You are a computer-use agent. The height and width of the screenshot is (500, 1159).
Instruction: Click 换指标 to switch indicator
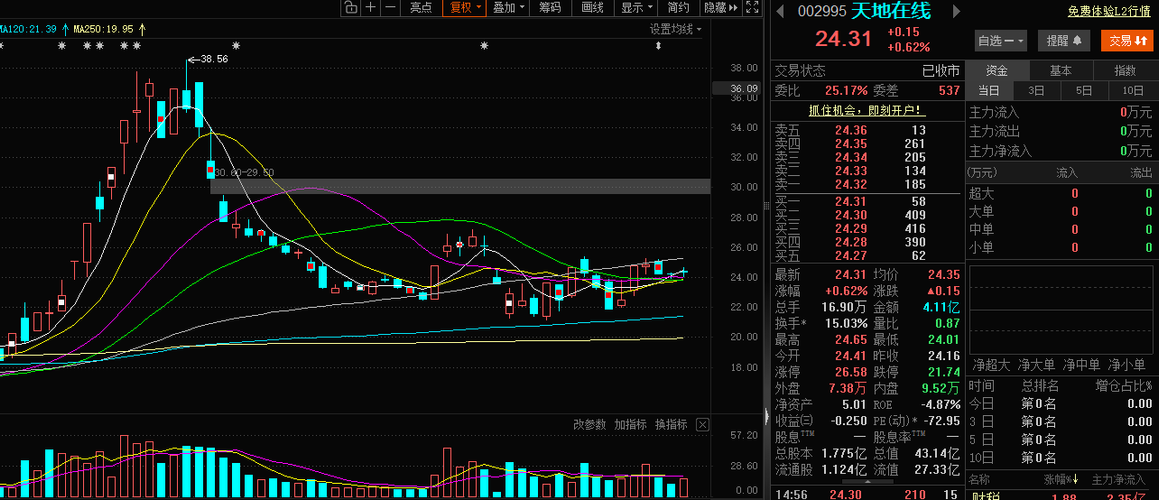(x=671, y=425)
